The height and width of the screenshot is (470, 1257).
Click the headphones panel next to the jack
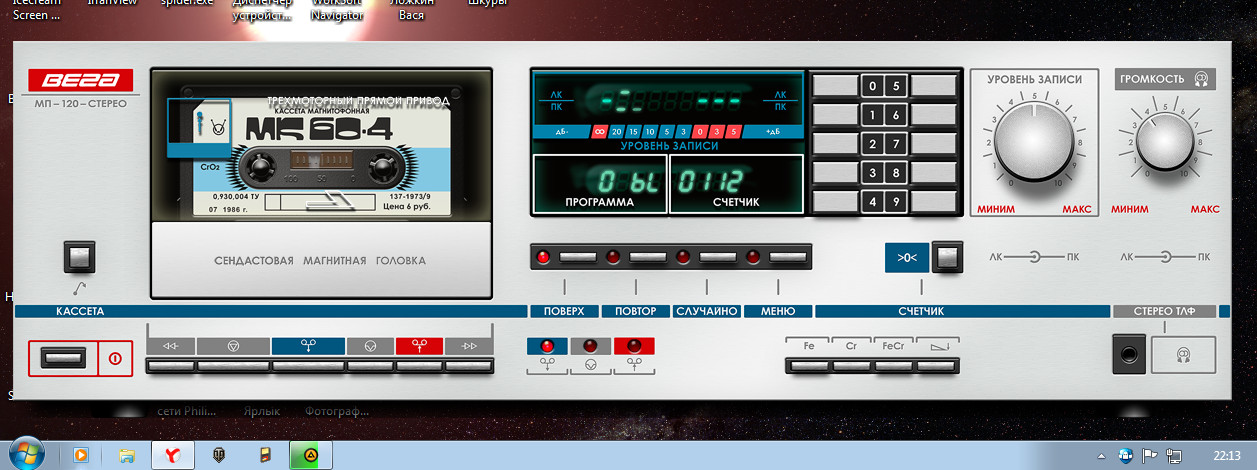1183,354
